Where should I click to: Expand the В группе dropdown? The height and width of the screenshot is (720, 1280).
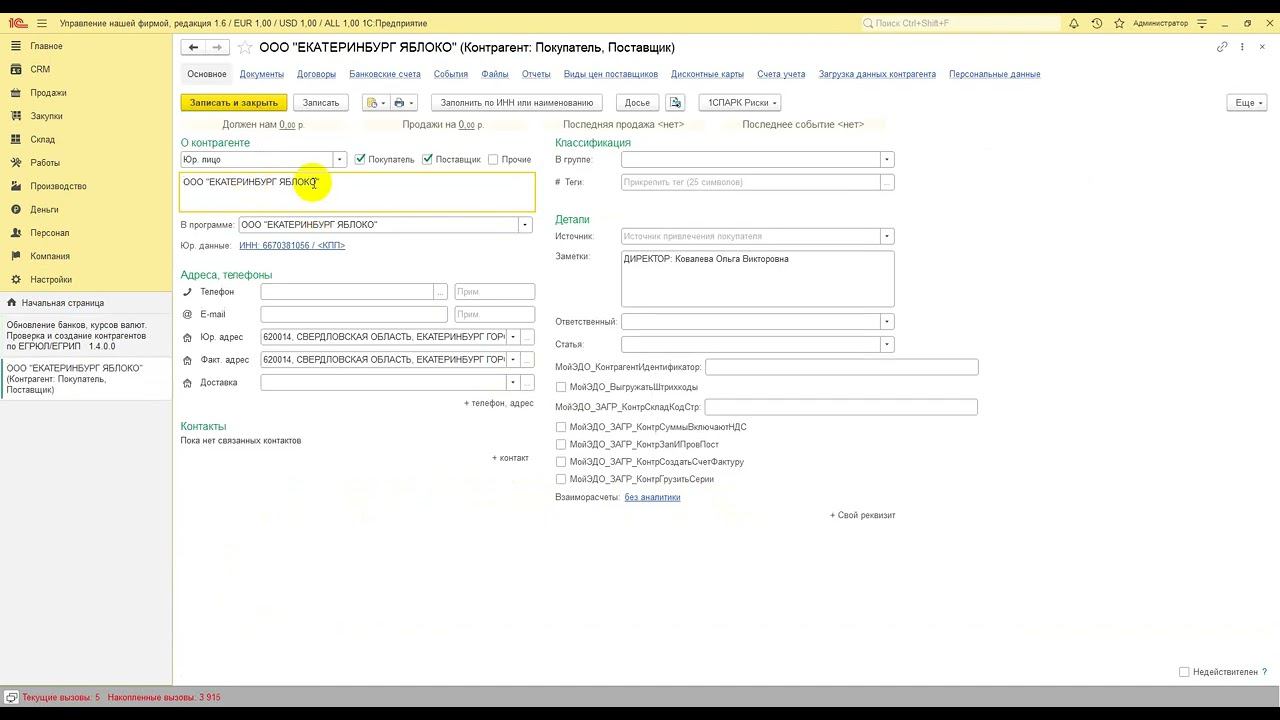(887, 159)
